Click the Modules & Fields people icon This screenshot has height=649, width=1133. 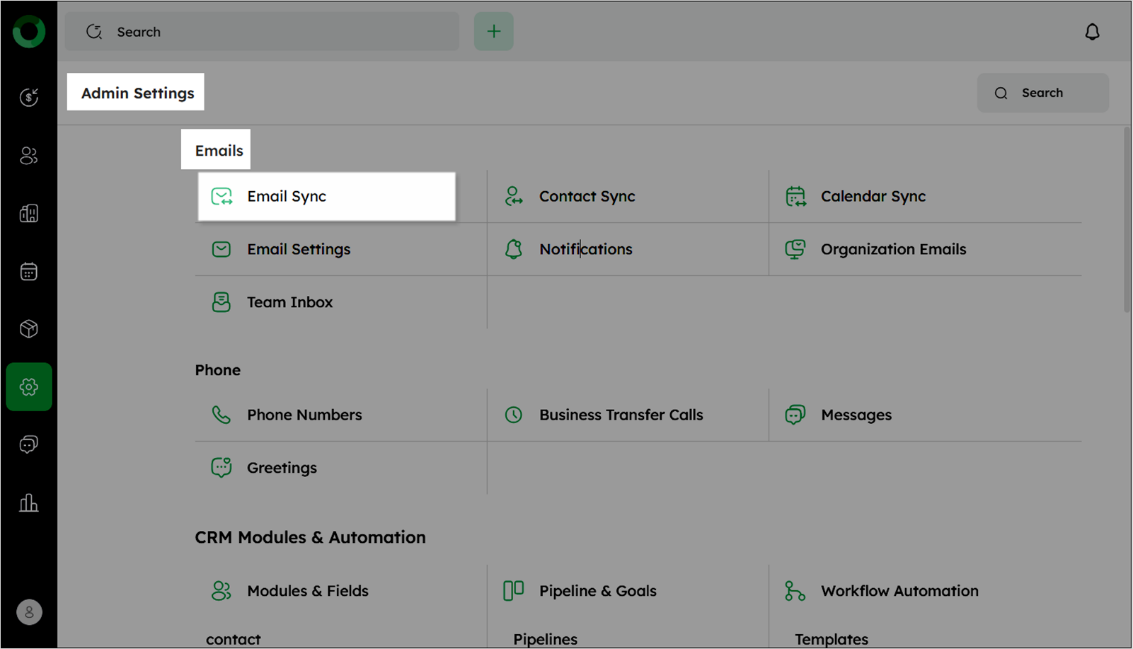pyautogui.click(x=221, y=591)
